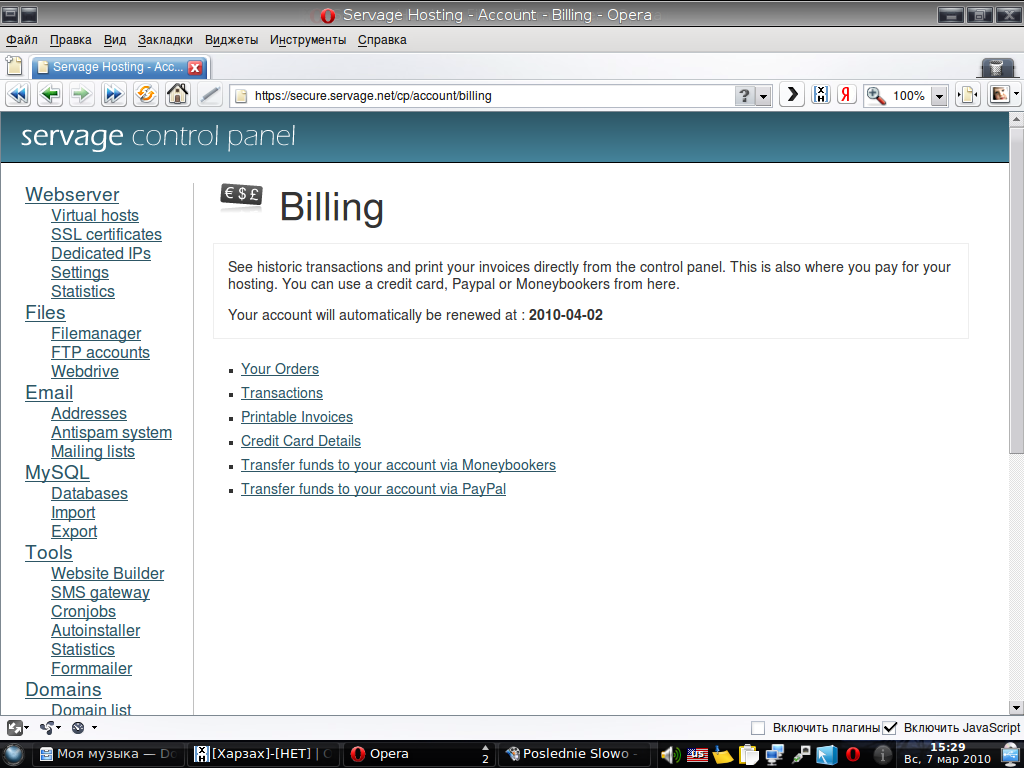Click the question mark security badge in address bar
Screen dimensions: 1024x768
(x=744, y=96)
